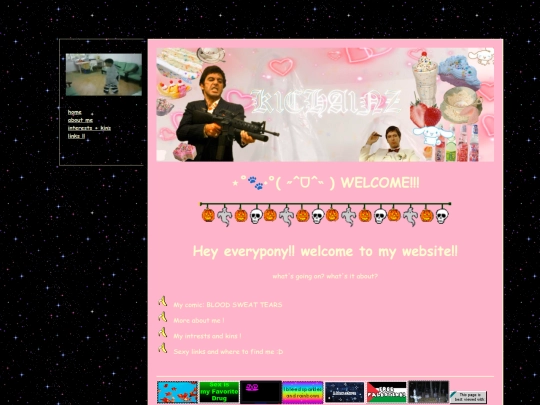Open interests + kins sidebar link

[89, 128]
